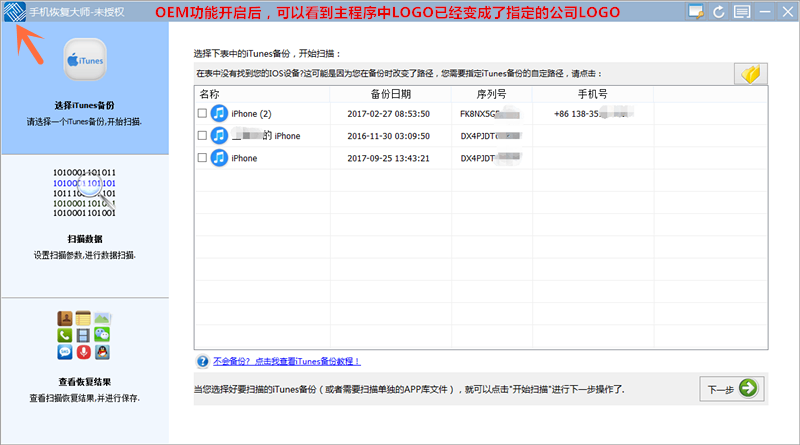This screenshot has width=800, height=445.
Task: Check the iPhone (2) backup checkbox
Action: [202, 113]
